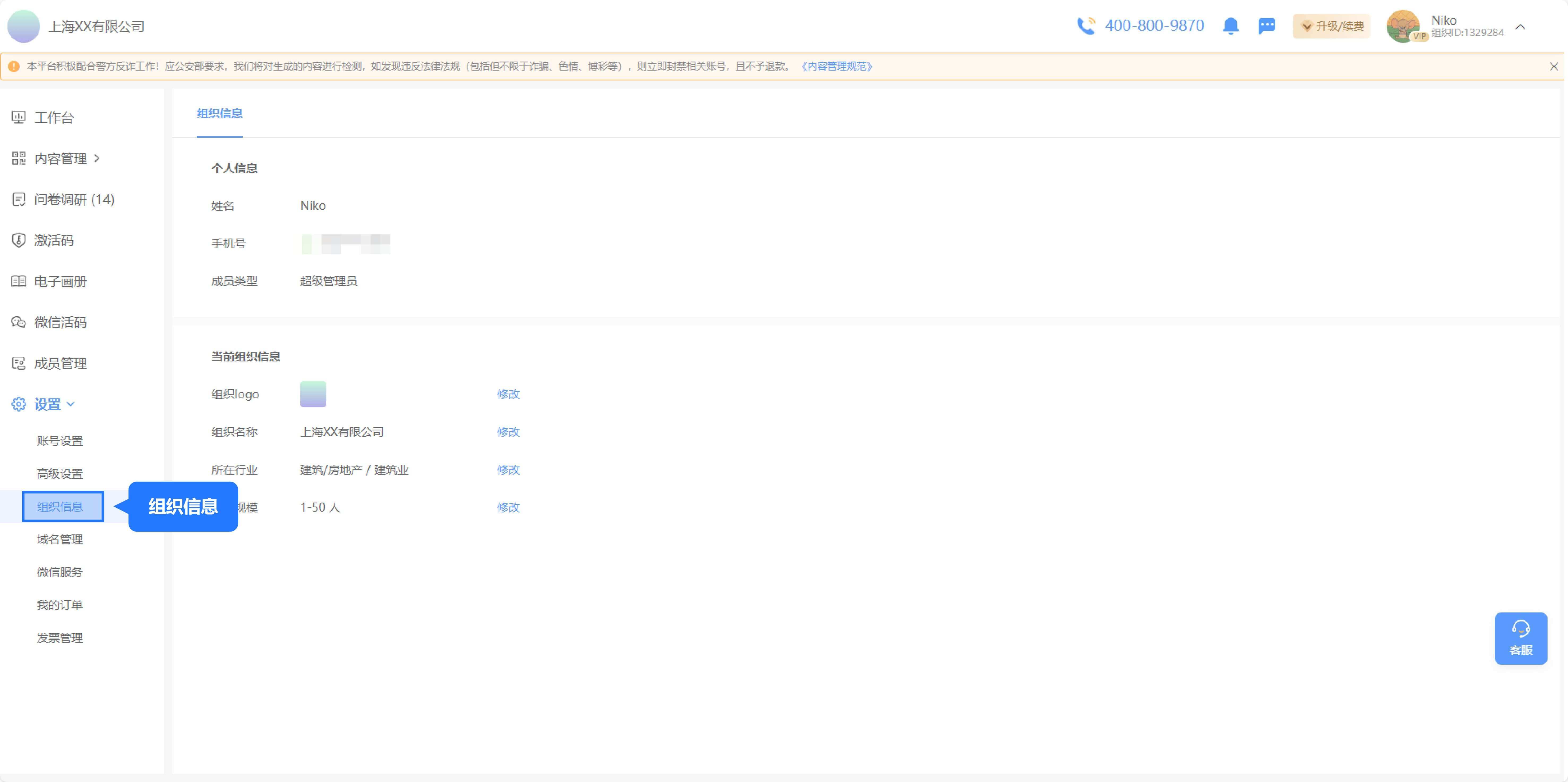This screenshot has height=782, width=1568.
Task: Open the 《内容管理规范》 link
Action: click(x=836, y=66)
